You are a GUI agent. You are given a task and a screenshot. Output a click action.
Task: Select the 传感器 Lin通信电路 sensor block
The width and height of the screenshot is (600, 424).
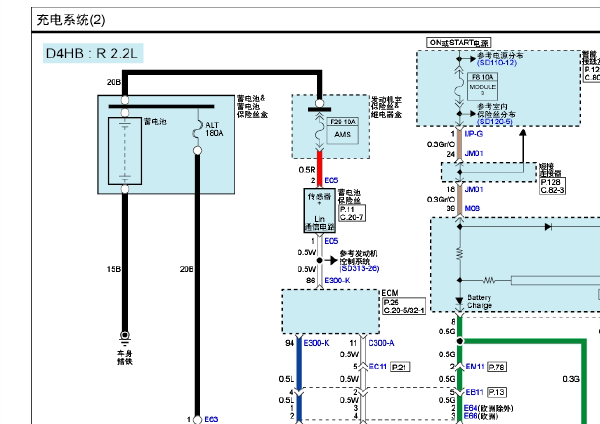click(320, 210)
